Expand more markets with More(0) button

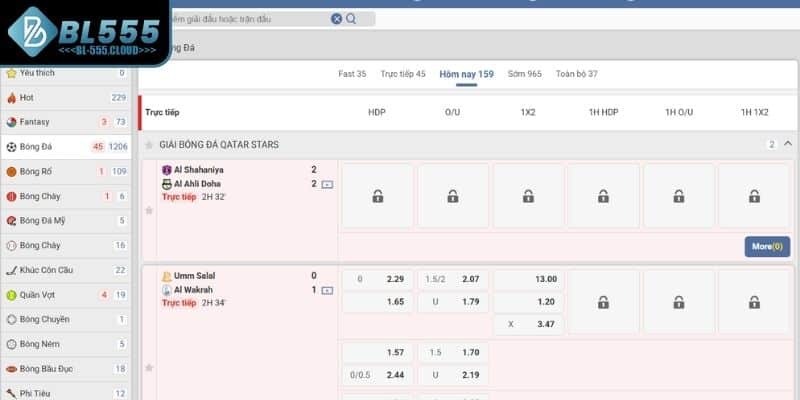click(x=767, y=246)
